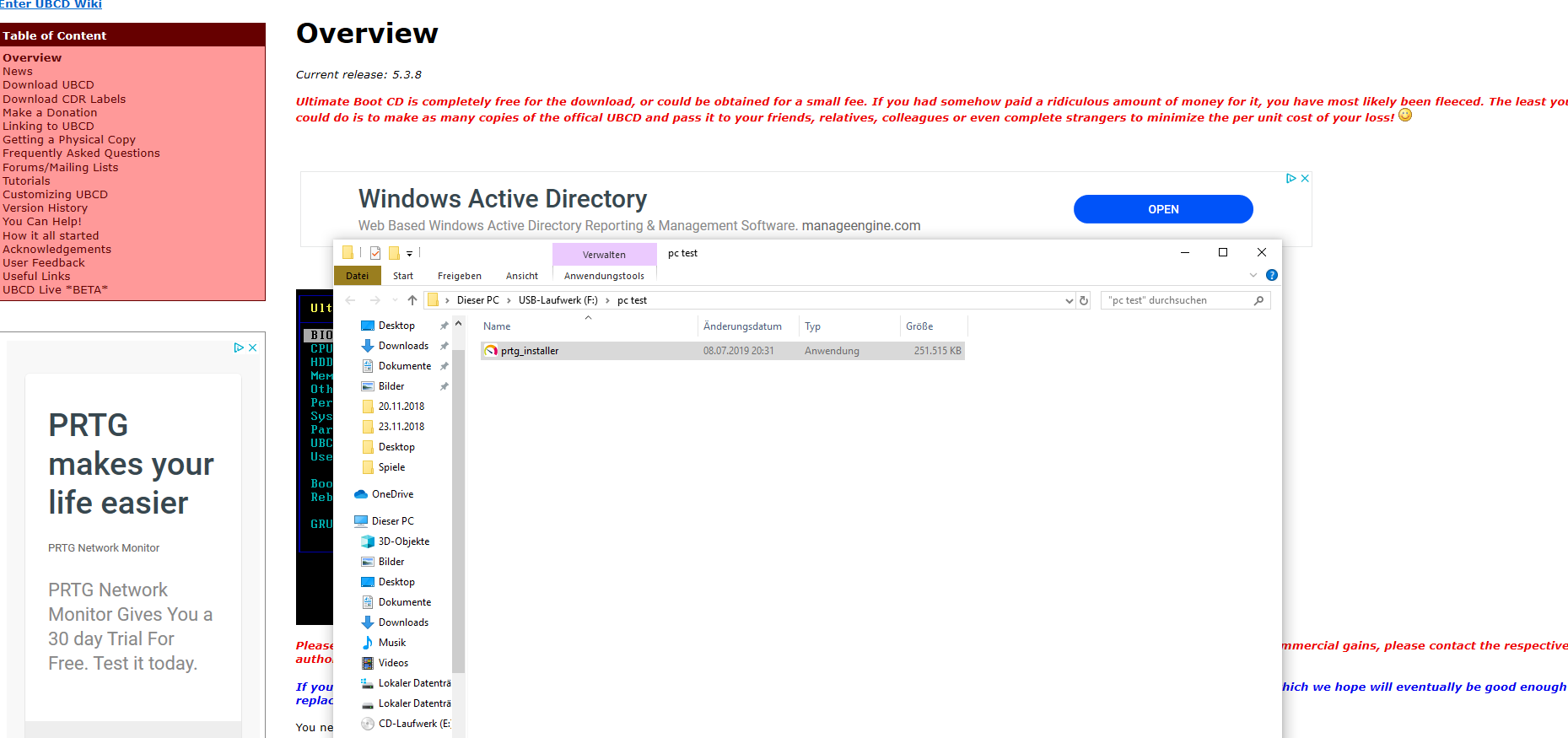This screenshot has height=738, width=1568.
Task: Open the Version History link
Action: (x=45, y=208)
